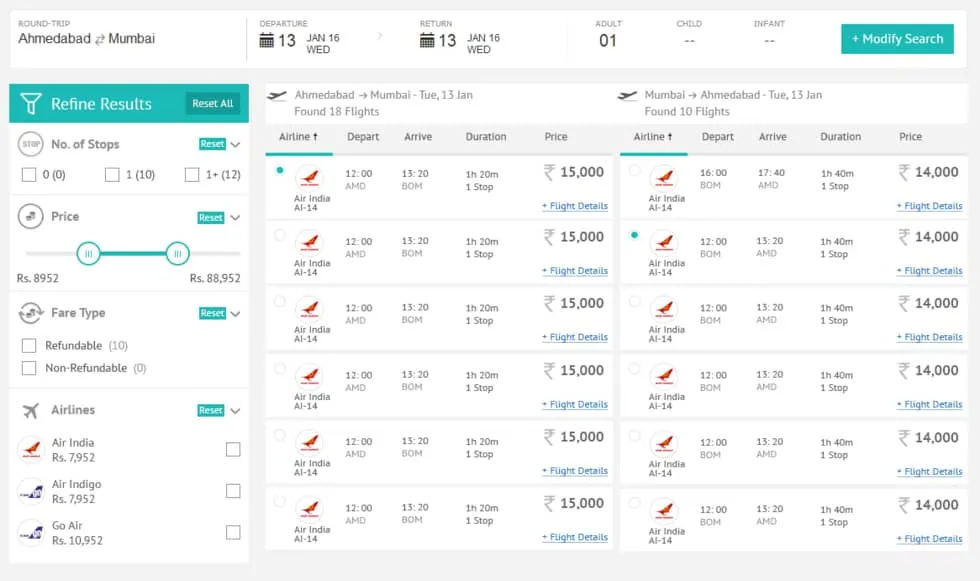
Task: Click the Return calendar icon
Action: [x=427, y=41]
